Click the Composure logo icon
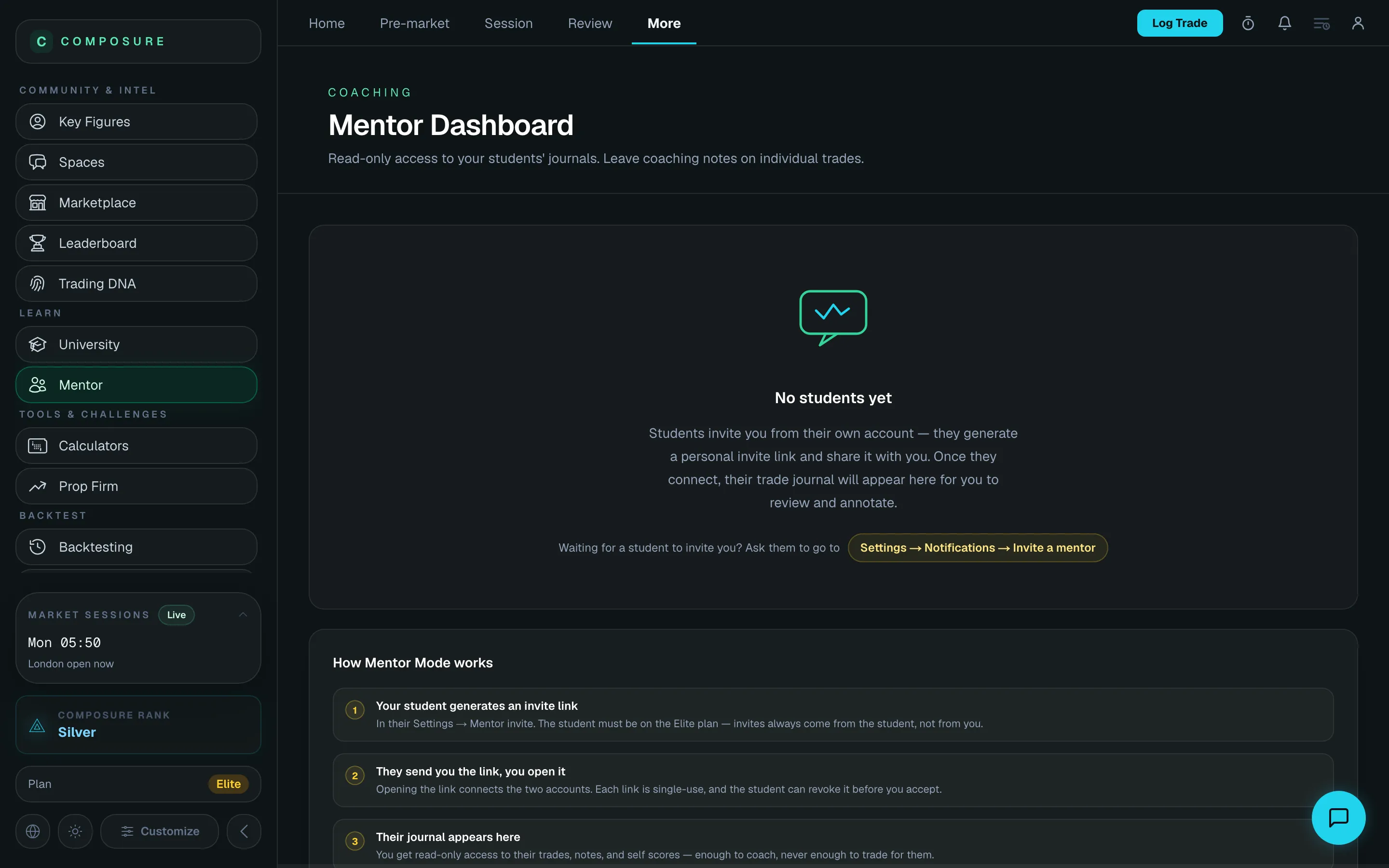This screenshot has height=868, width=1389. coord(41,41)
